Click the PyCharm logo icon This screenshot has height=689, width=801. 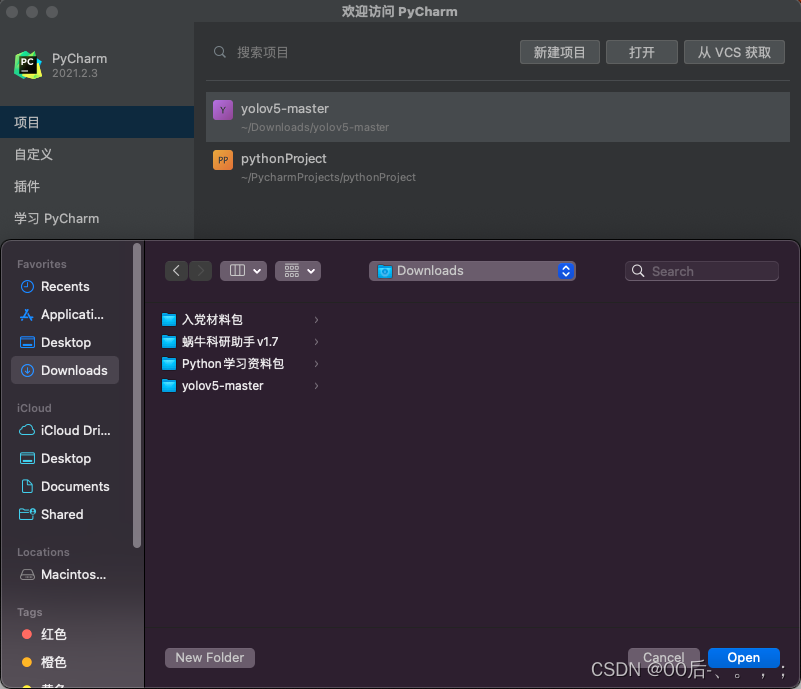coord(28,65)
